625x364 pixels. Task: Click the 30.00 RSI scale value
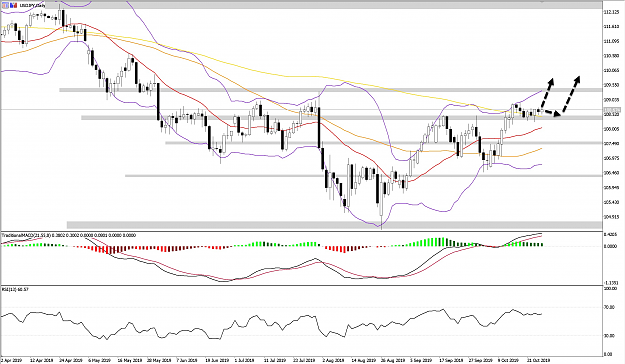(x=609, y=336)
